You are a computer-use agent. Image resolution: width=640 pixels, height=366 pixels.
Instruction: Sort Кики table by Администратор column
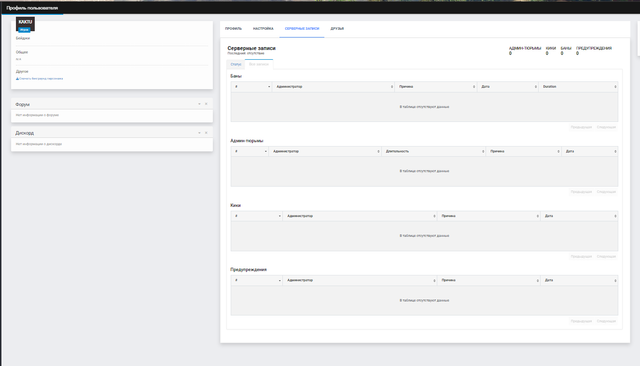360,216
